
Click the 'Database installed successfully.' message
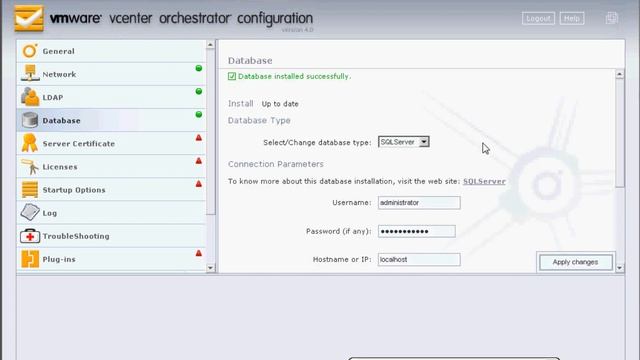coord(294,76)
